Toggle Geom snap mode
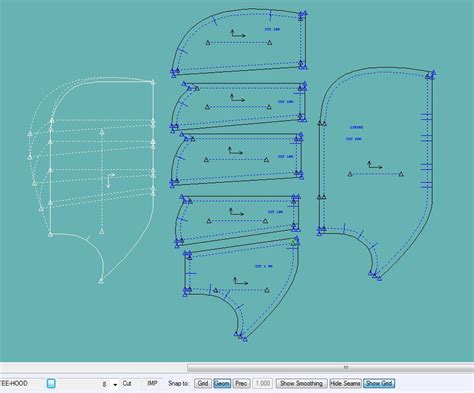The width and height of the screenshot is (474, 393). point(222,383)
